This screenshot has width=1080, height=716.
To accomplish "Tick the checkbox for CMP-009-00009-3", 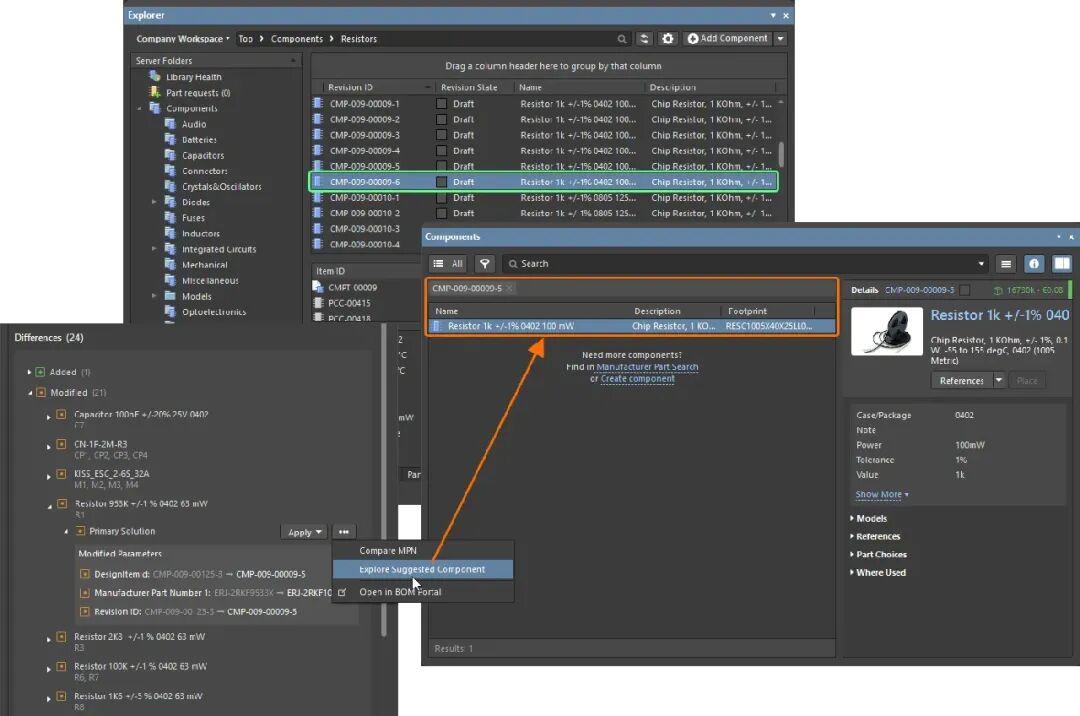I will (x=442, y=135).
